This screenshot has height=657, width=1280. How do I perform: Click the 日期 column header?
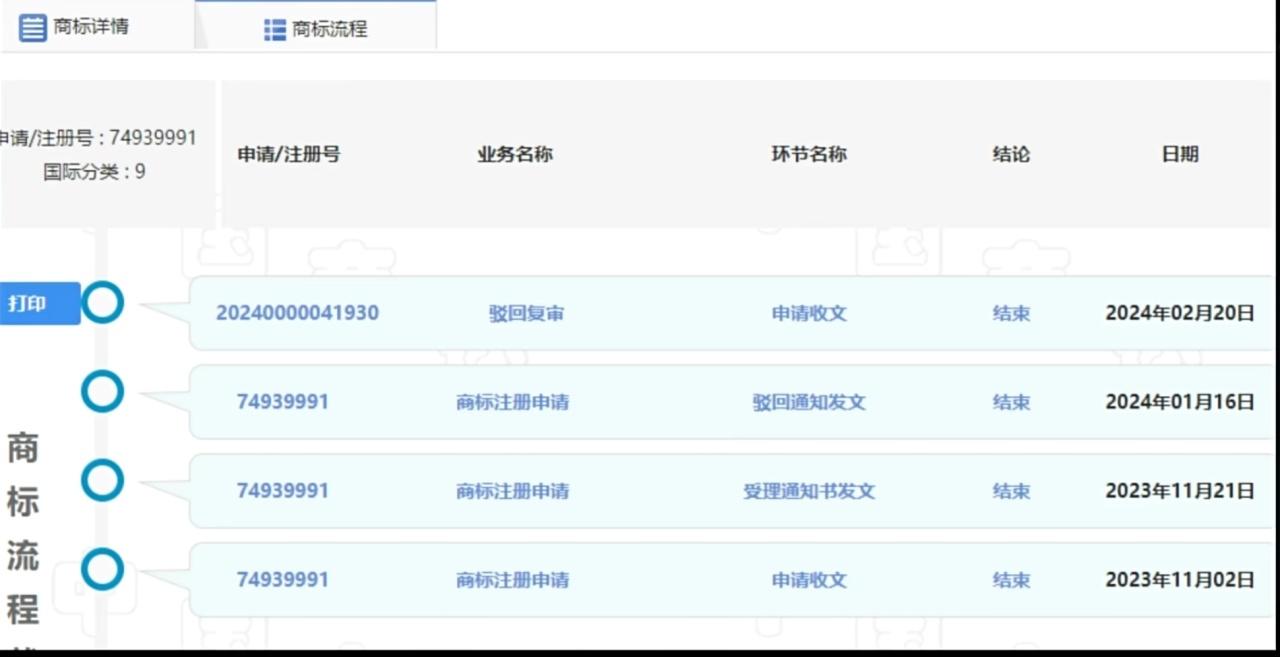(x=1180, y=154)
